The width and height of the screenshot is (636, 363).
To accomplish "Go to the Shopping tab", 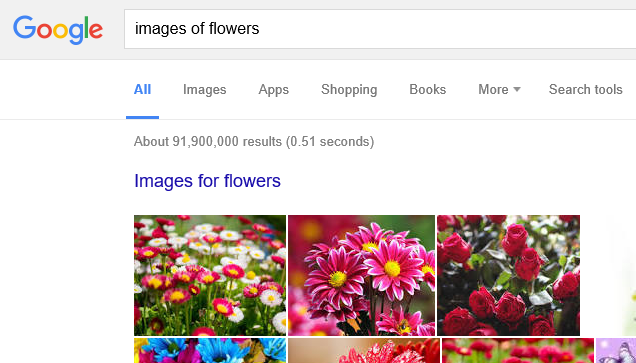I will click(x=349, y=90).
